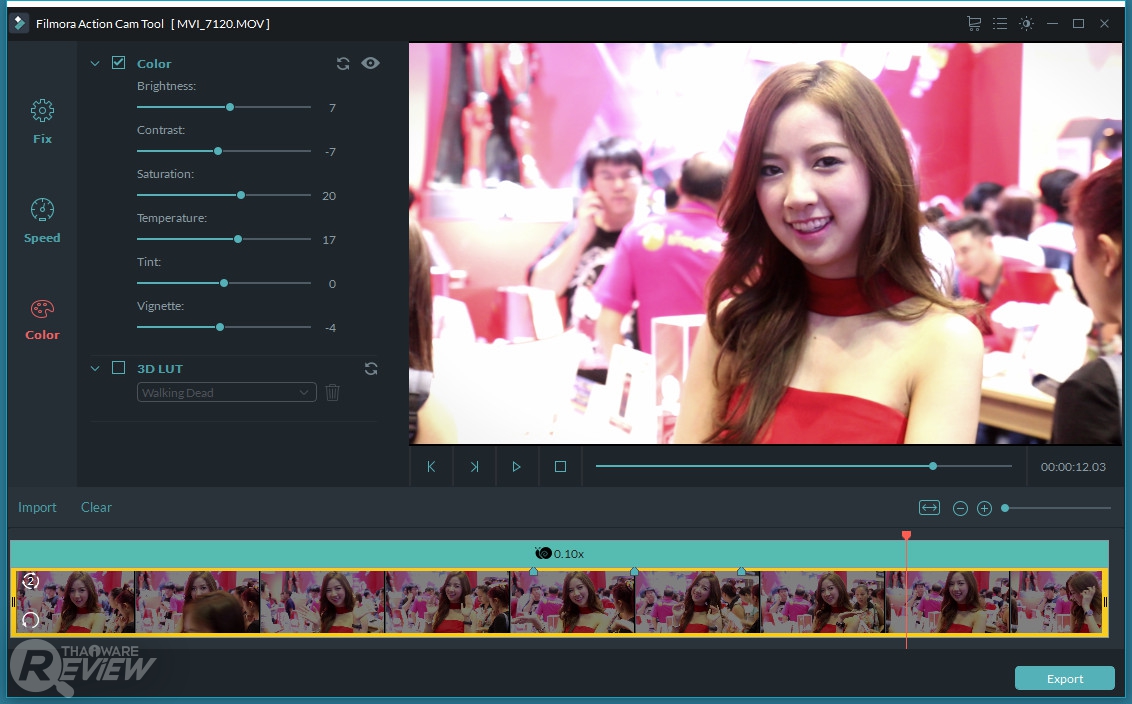Click the replay count icon on clip

[x=30, y=581]
